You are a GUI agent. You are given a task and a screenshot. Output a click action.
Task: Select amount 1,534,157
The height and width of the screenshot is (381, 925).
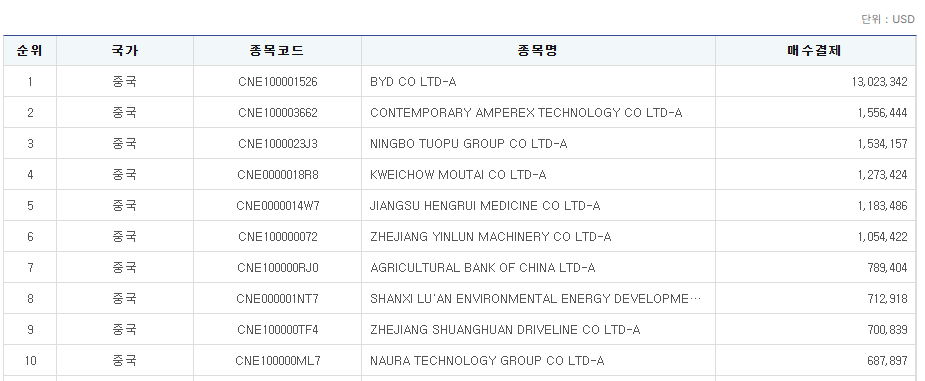(x=883, y=144)
